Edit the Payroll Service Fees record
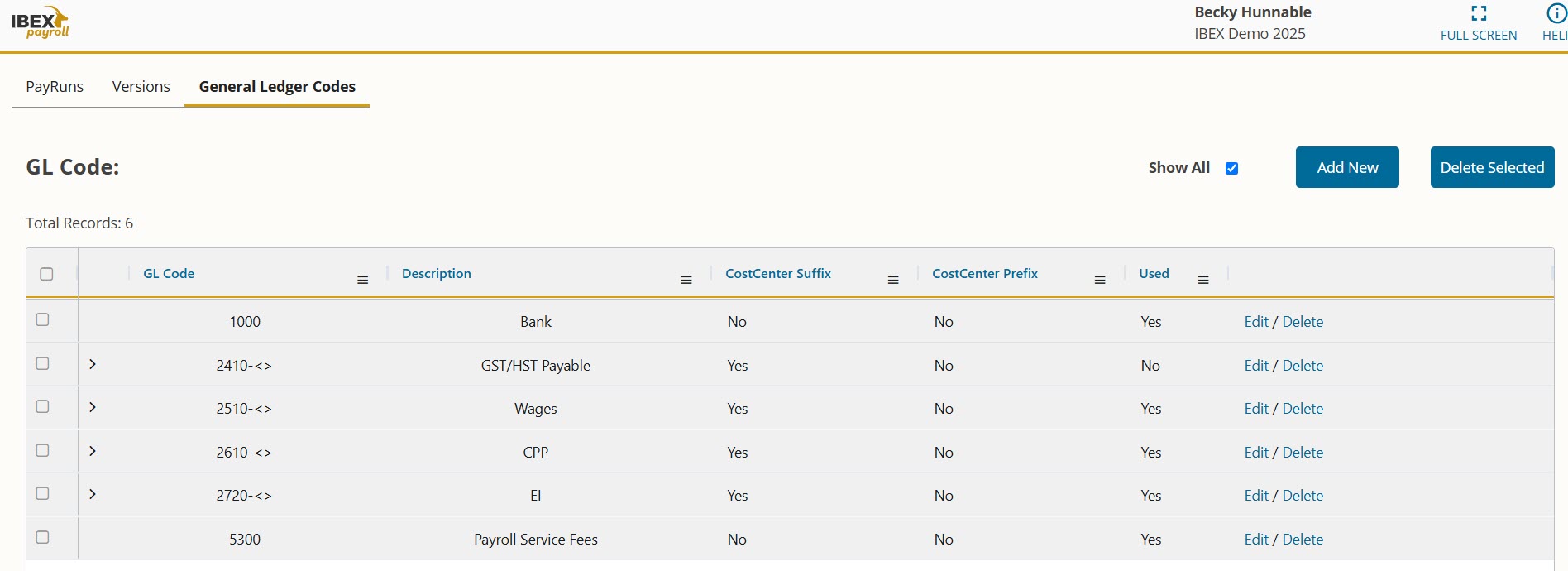The height and width of the screenshot is (571, 1568). (x=1256, y=540)
